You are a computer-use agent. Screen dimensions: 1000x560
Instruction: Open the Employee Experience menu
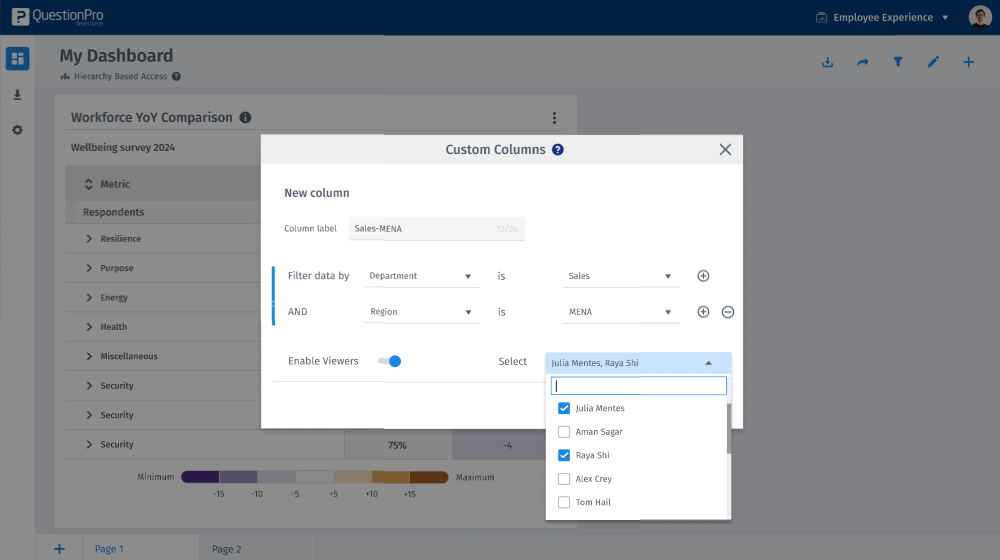click(882, 17)
